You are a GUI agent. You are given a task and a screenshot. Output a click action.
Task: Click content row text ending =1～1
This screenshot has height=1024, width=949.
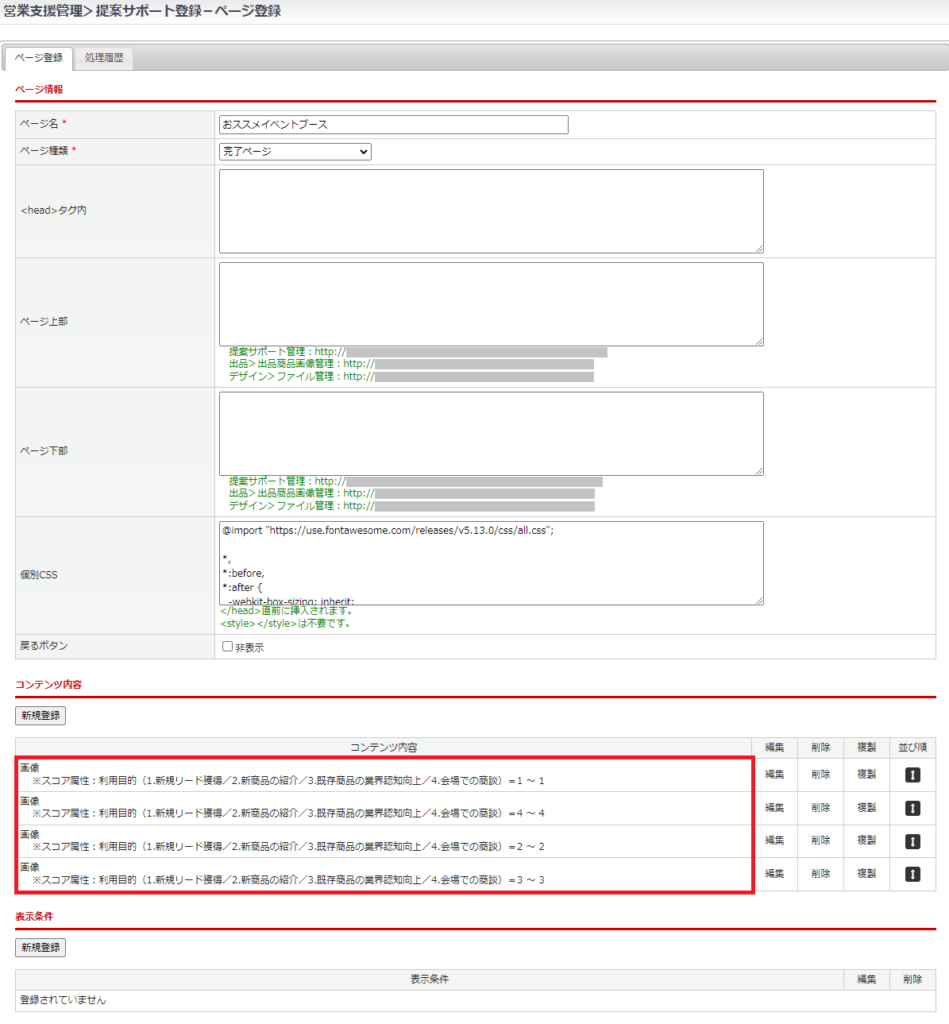point(288,781)
